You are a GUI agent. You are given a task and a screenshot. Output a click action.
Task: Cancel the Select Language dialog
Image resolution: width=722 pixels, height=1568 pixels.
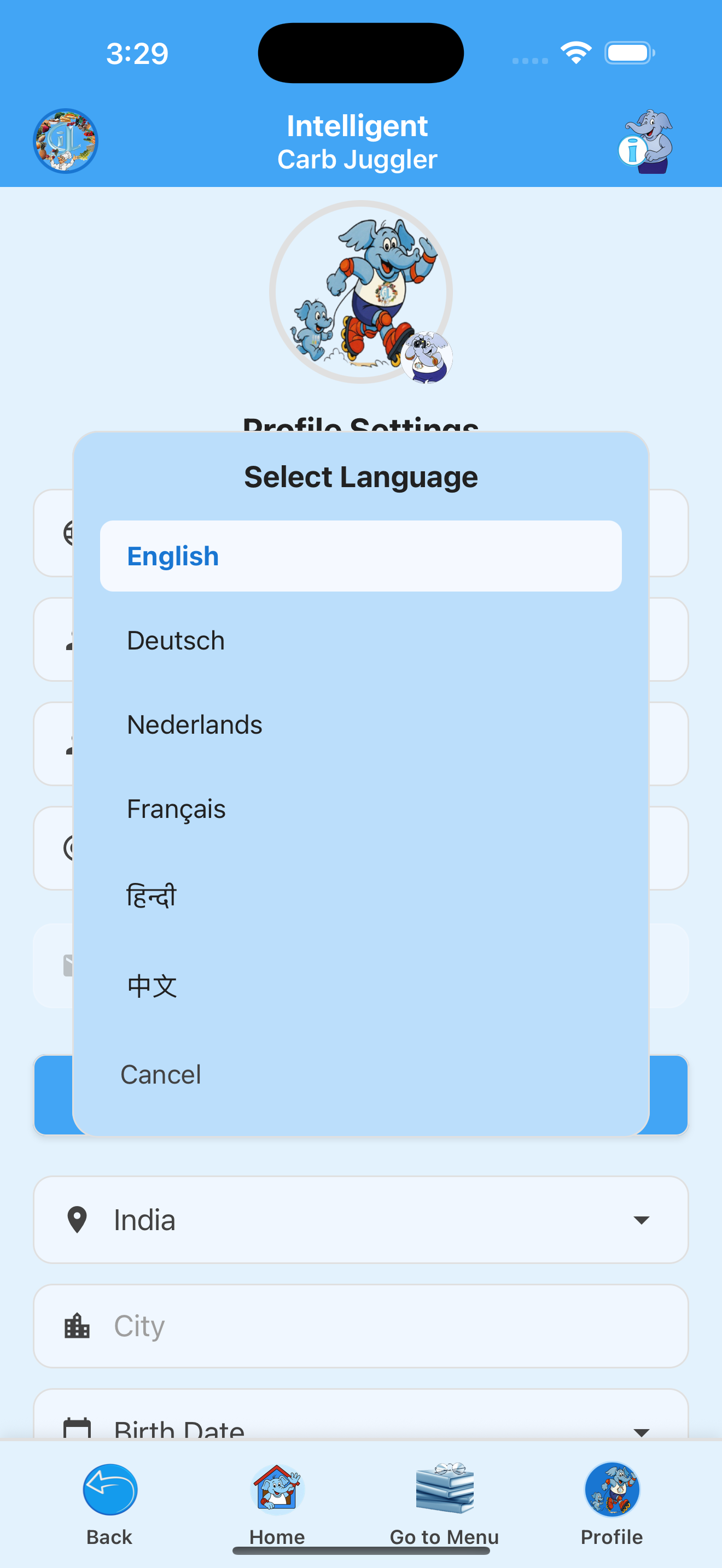161,1074
